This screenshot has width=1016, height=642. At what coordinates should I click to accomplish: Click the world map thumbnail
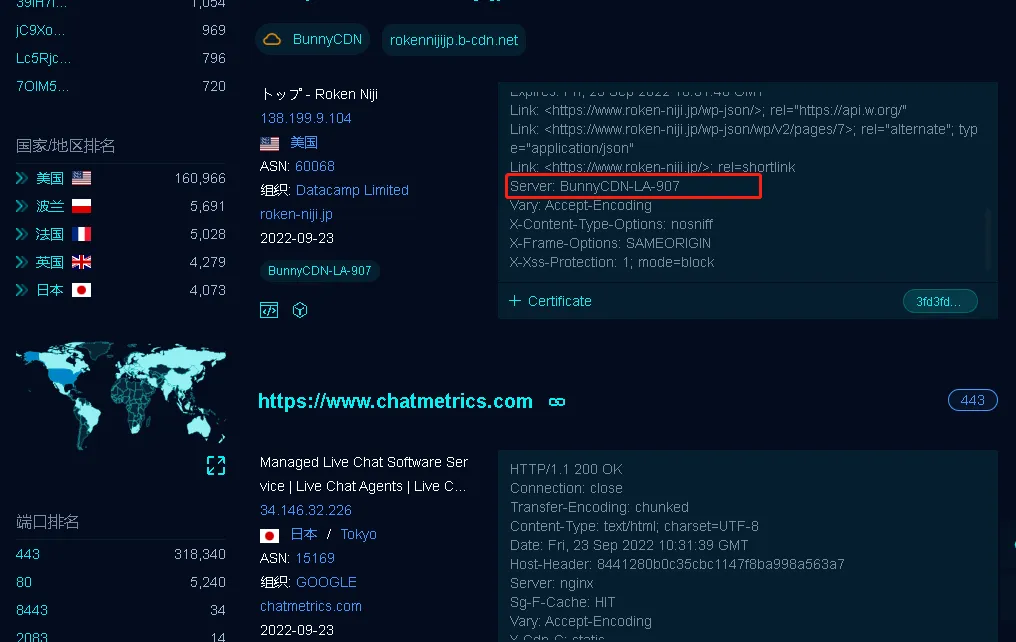tap(121, 395)
